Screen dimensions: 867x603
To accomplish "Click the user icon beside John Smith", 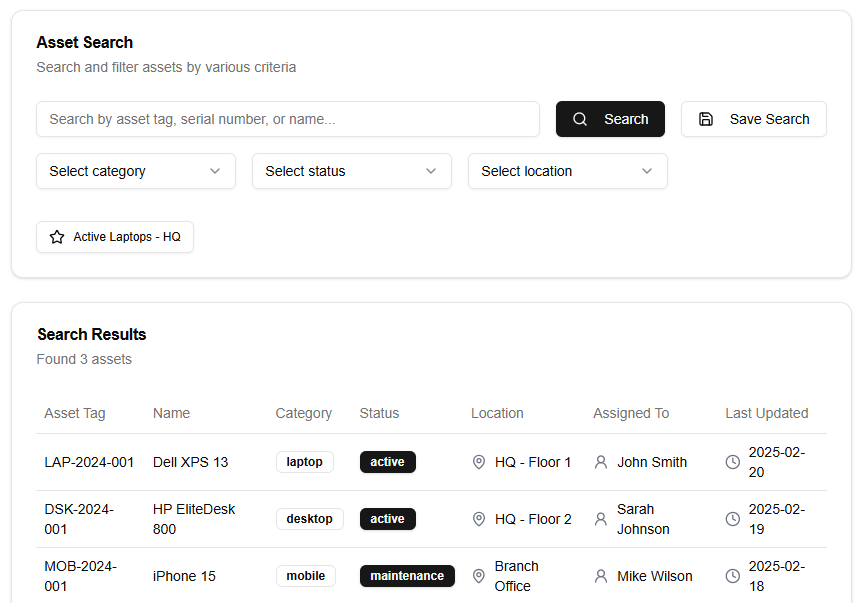I will (x=600, y=462).
